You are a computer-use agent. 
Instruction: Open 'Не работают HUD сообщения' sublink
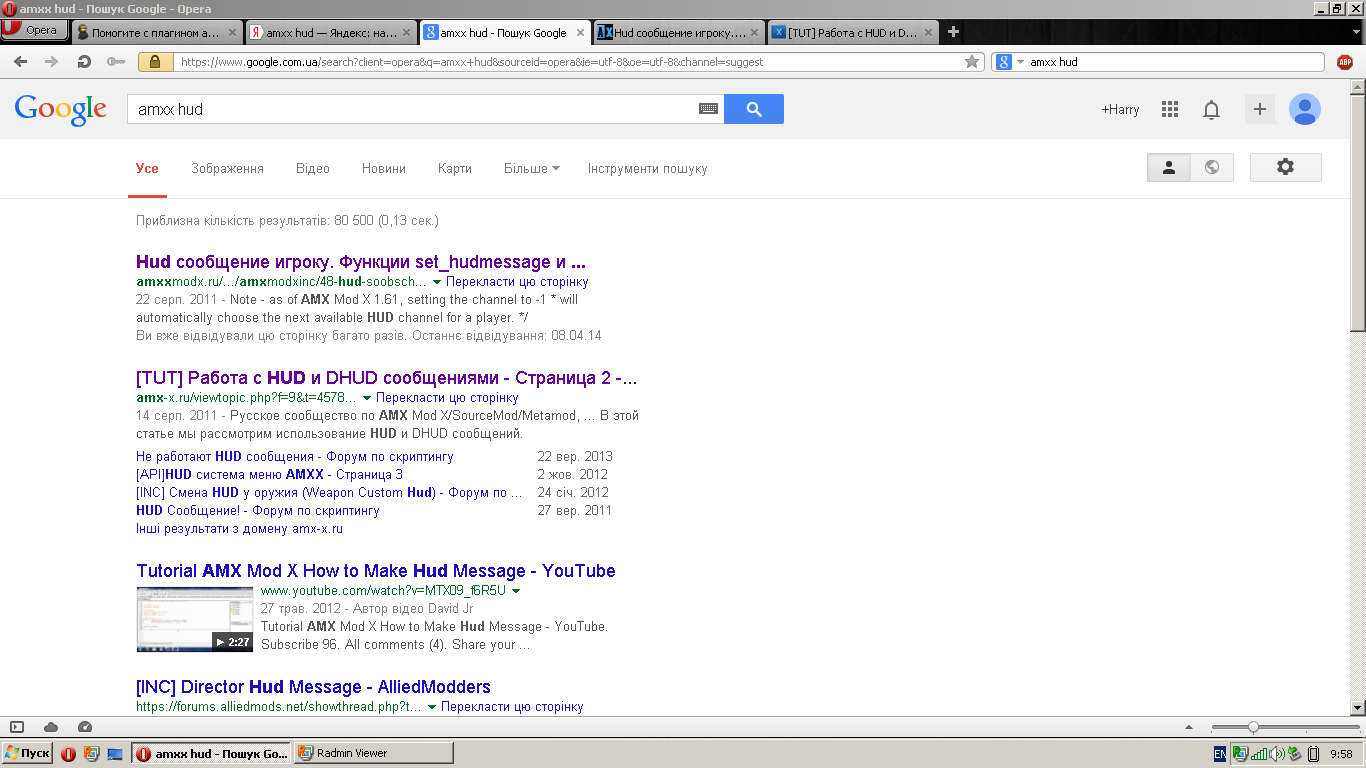tap(295, 456)
